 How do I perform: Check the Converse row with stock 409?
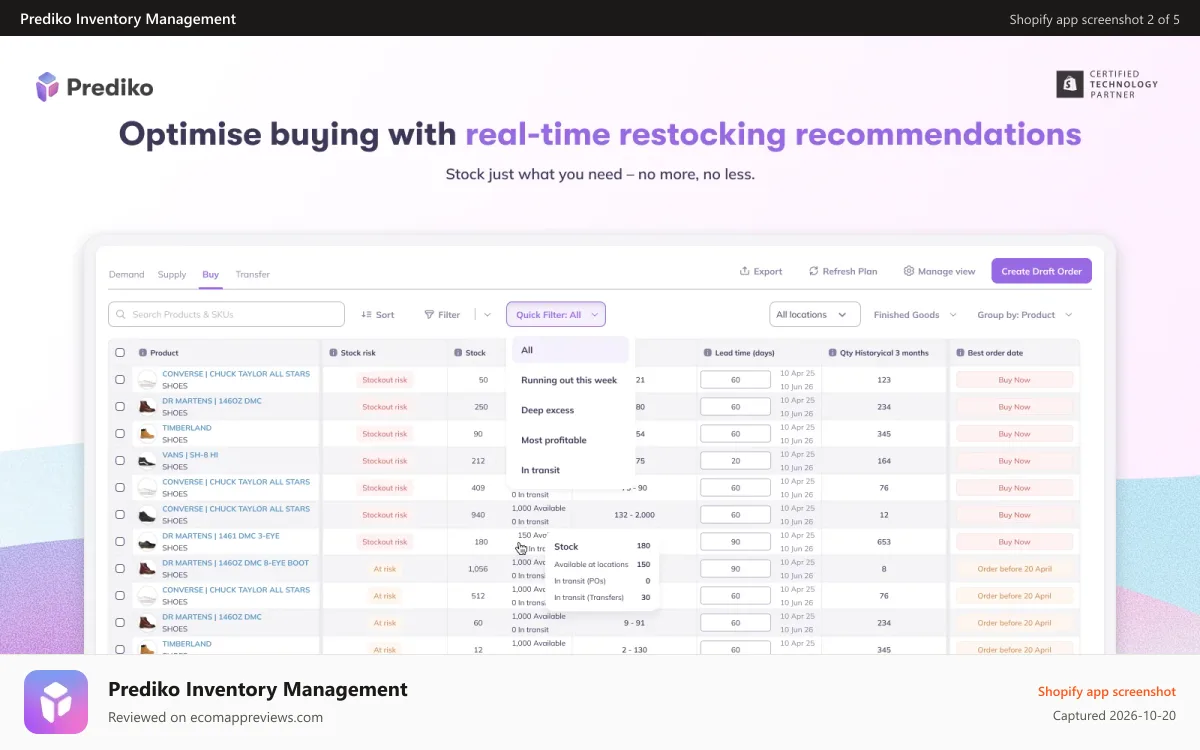tap(120, 488)
